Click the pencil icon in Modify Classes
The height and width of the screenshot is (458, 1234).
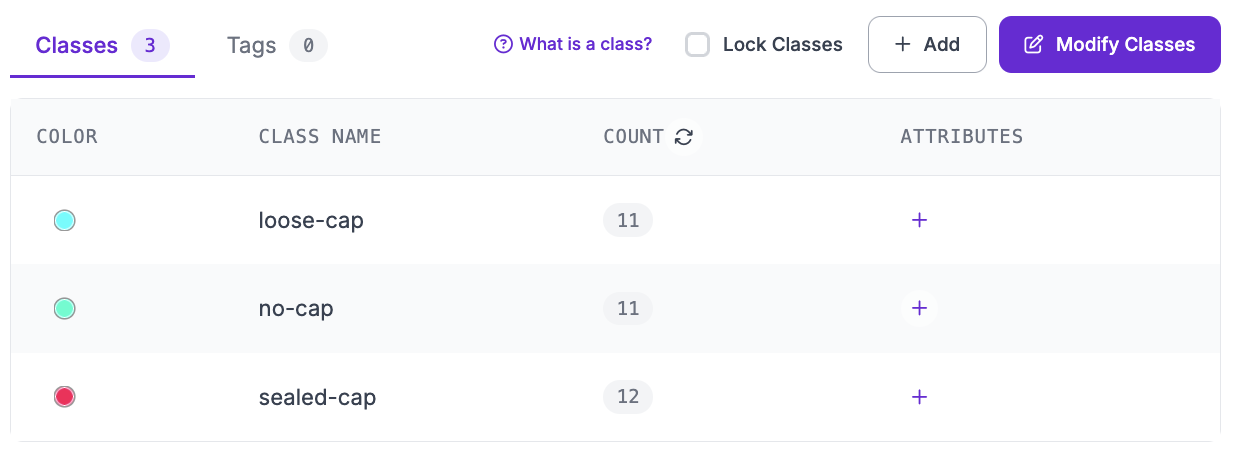click(x=1034, y=45)
